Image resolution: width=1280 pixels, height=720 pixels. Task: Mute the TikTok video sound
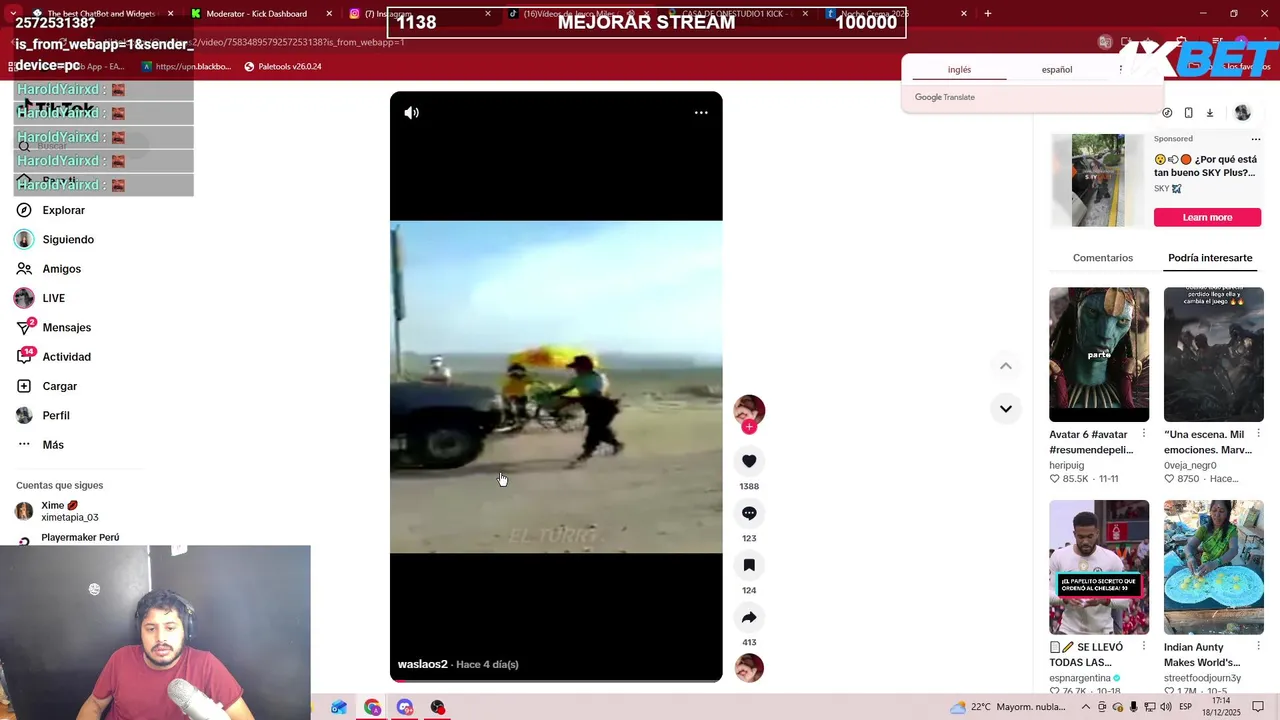pyautogui.click(x=411, y=113)
